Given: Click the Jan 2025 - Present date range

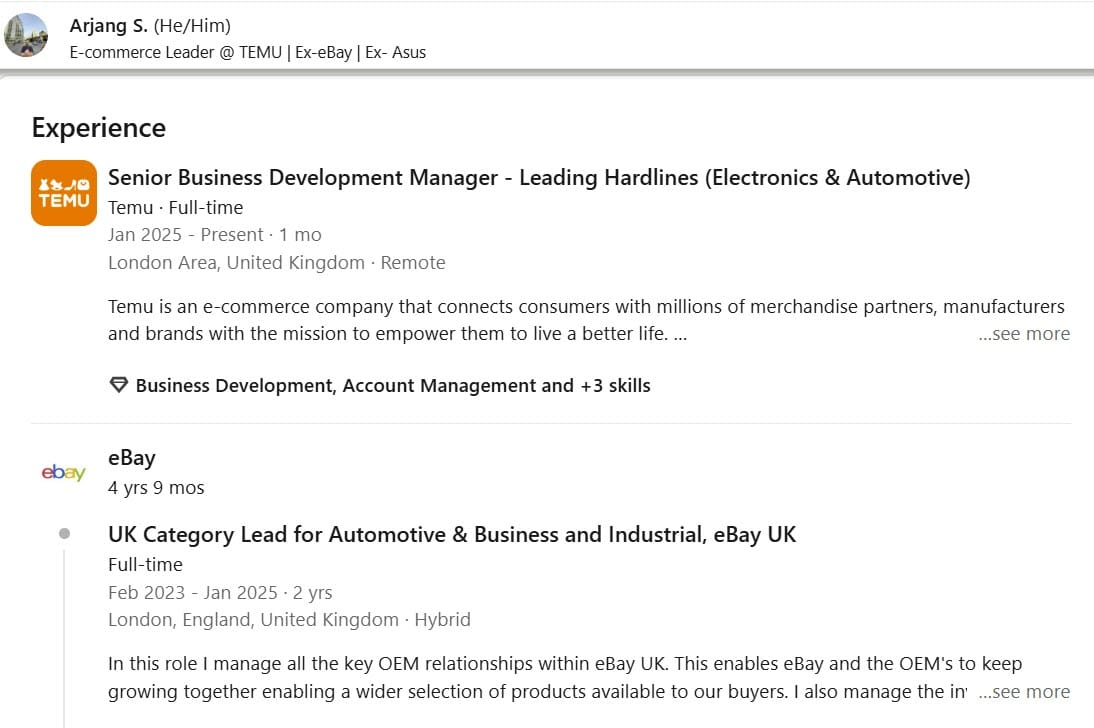Looking at the screenshot, I should click(x=186, y=235).
